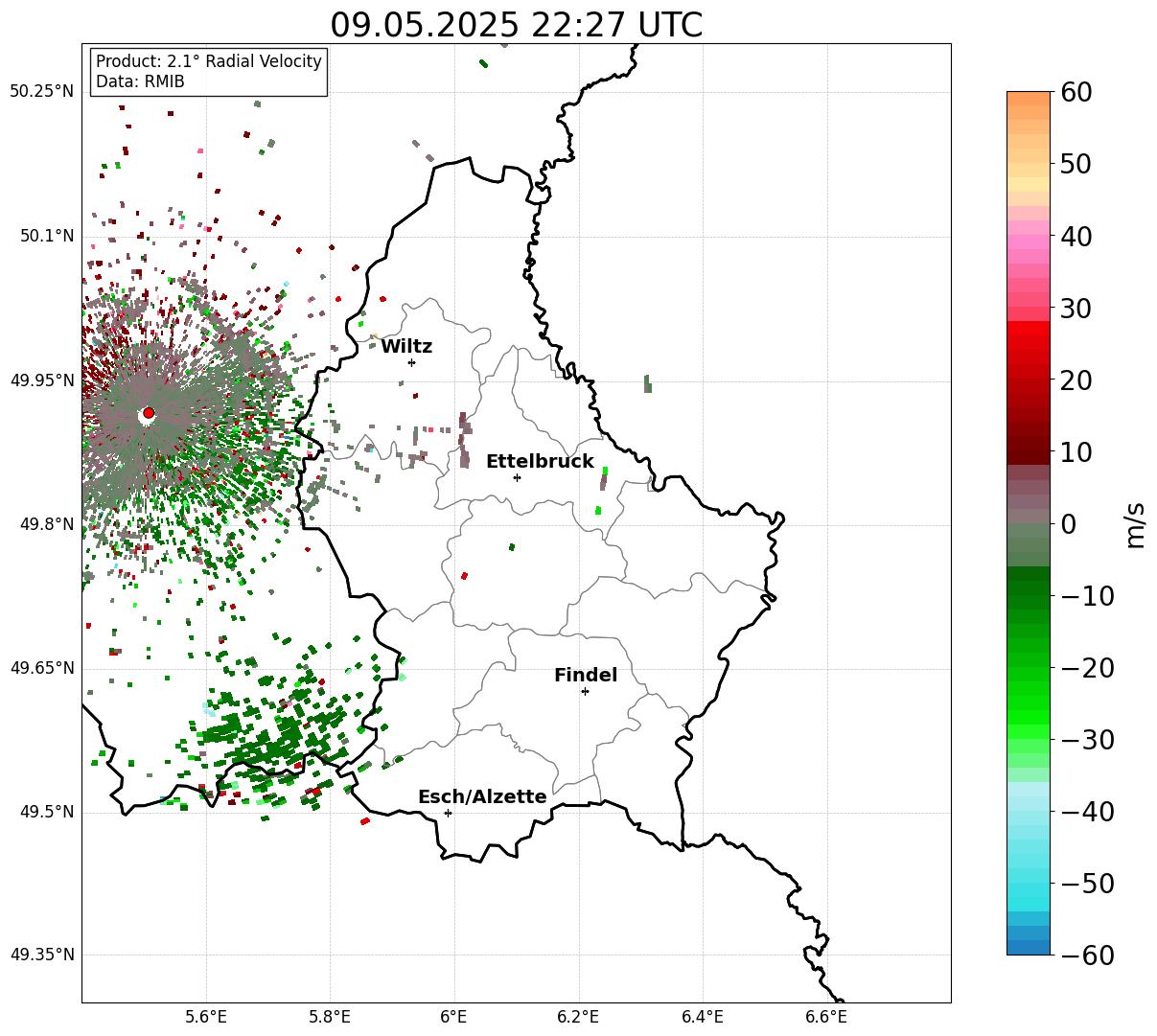Pick the blue swatch at the colorbar bottom
Viewport: 1157px width, 1036px height.
point(1029,947)
